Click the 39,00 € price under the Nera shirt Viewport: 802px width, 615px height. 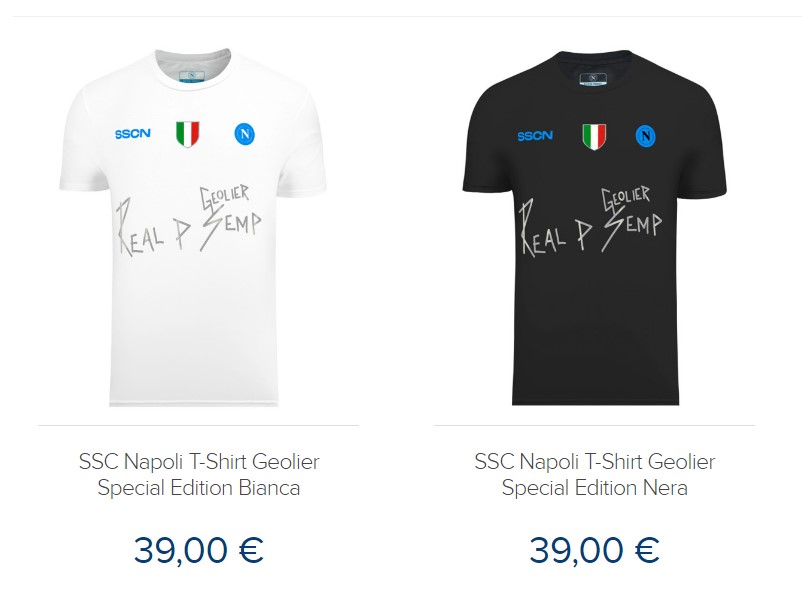pyautogui.click(x=595, y=550)
